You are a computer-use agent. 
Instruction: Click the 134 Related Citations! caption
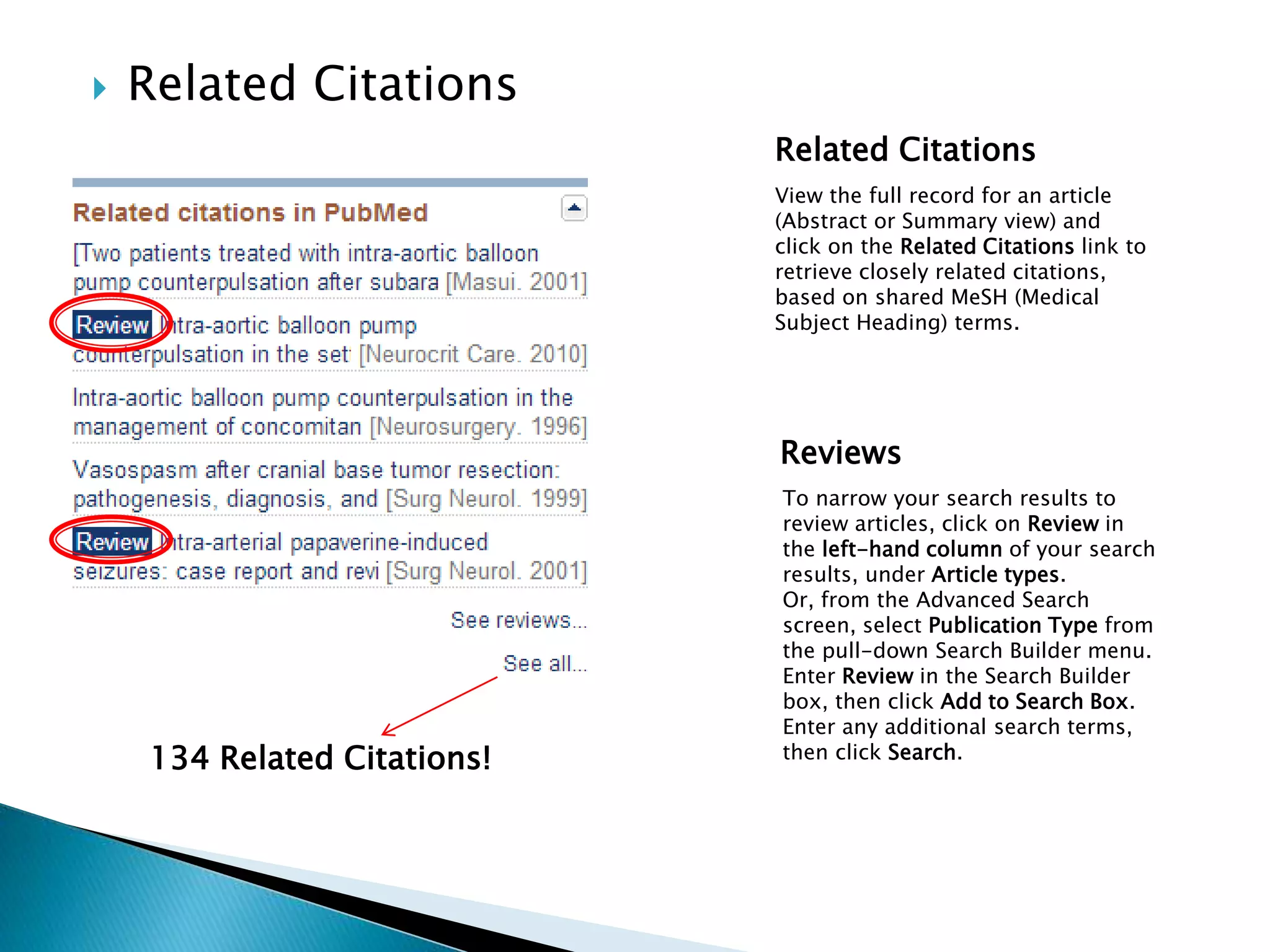pyautogui.click(x=321, y=757)
